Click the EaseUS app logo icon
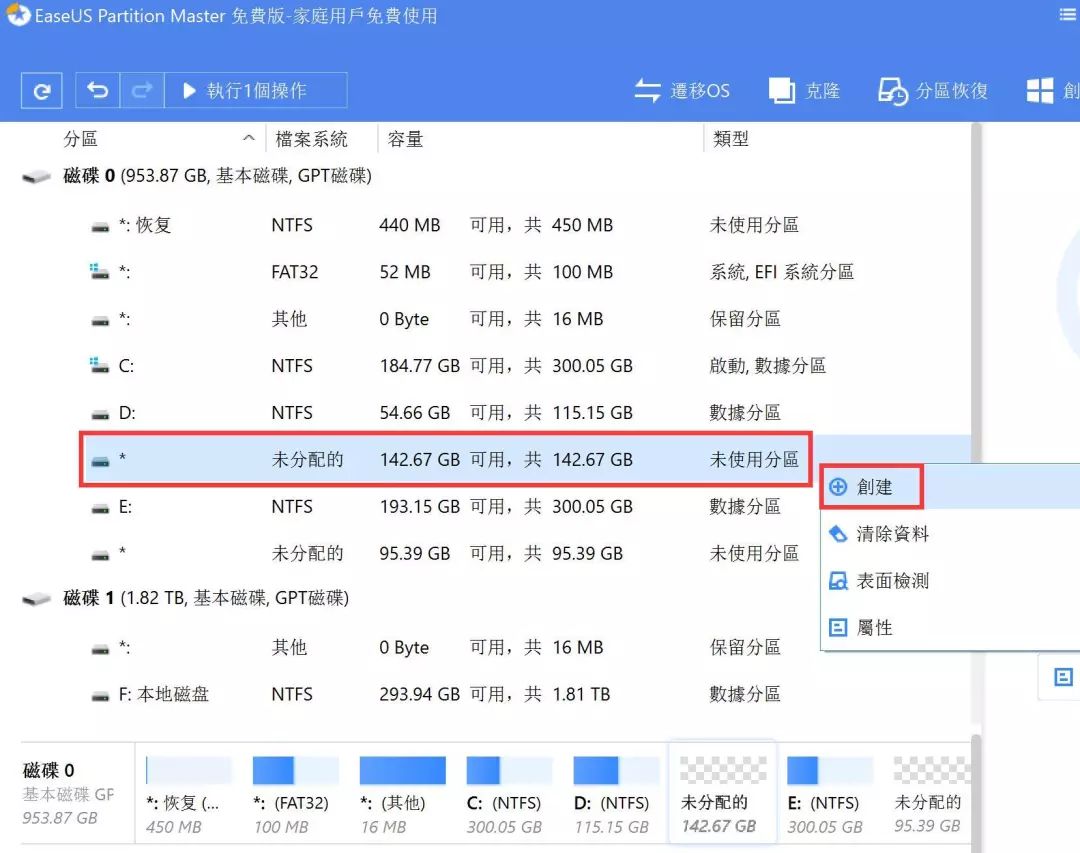 click(x=18, y=15)
